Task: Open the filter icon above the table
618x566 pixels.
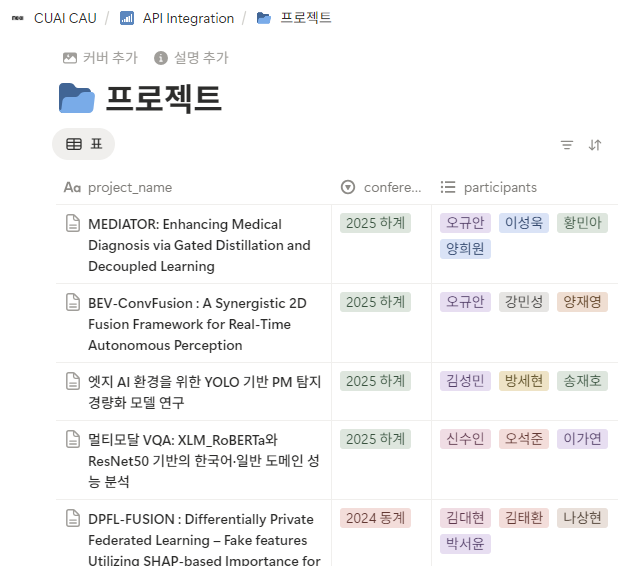Action: (567, 145)
